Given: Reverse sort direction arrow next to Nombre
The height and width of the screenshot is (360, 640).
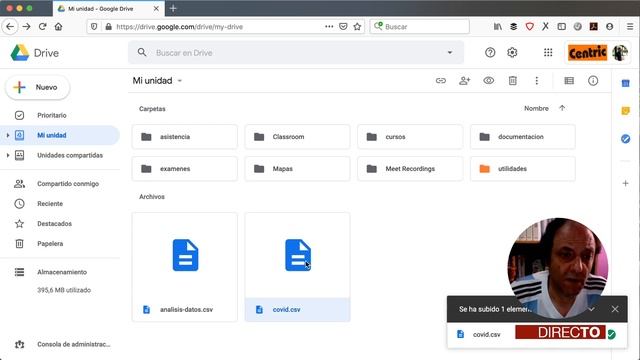Looking at the screenshot, I should click(x=562, y=108).
